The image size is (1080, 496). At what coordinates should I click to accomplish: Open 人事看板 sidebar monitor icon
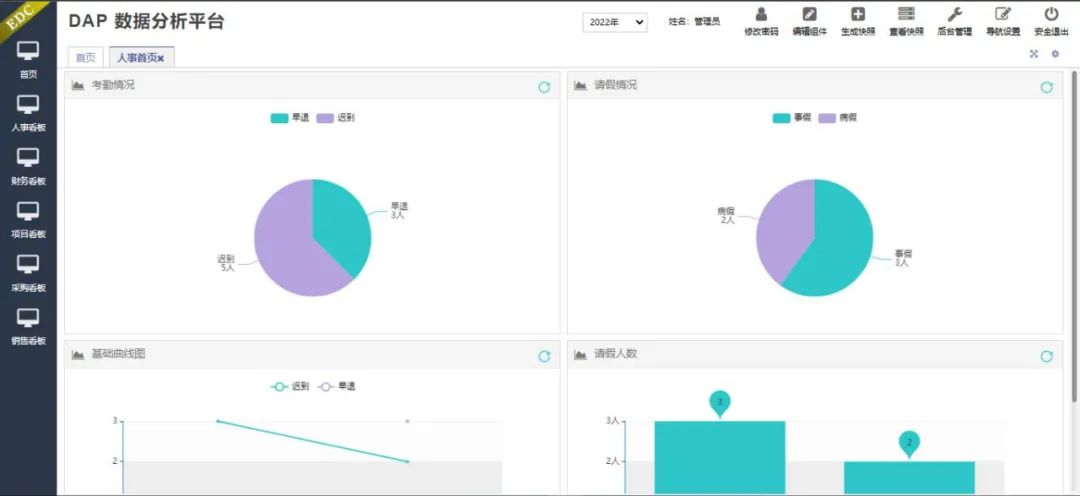(28, 105)
